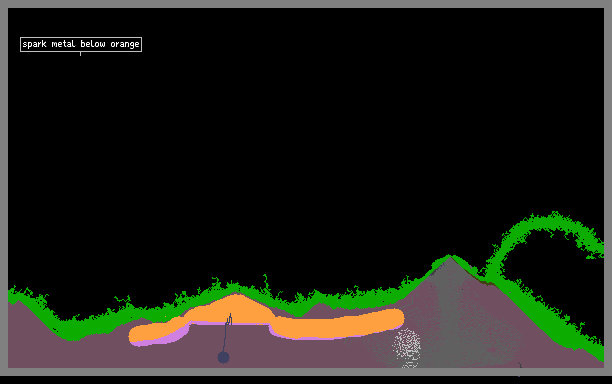Click the dark blue metal ball
Screen dimensions: 612x384
223,357
